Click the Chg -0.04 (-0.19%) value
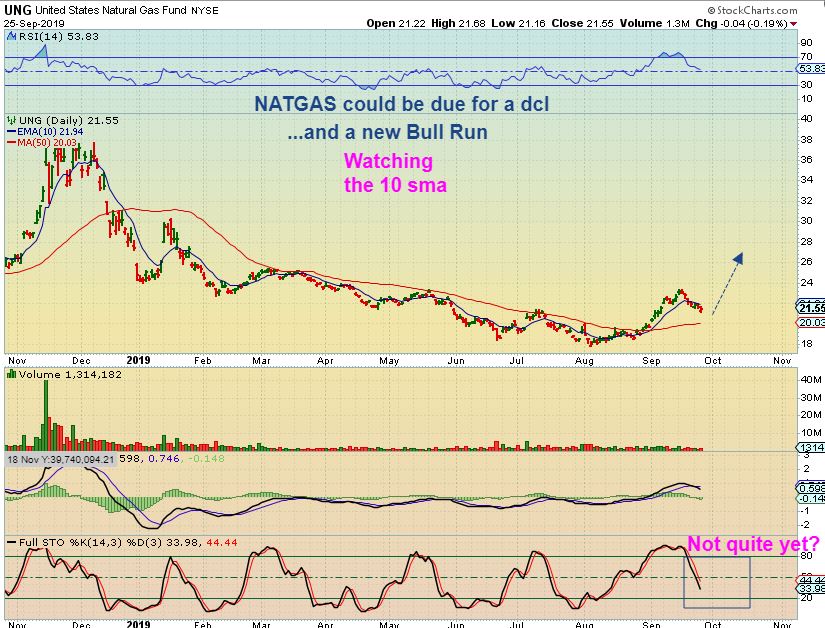 tap(741, 23)
